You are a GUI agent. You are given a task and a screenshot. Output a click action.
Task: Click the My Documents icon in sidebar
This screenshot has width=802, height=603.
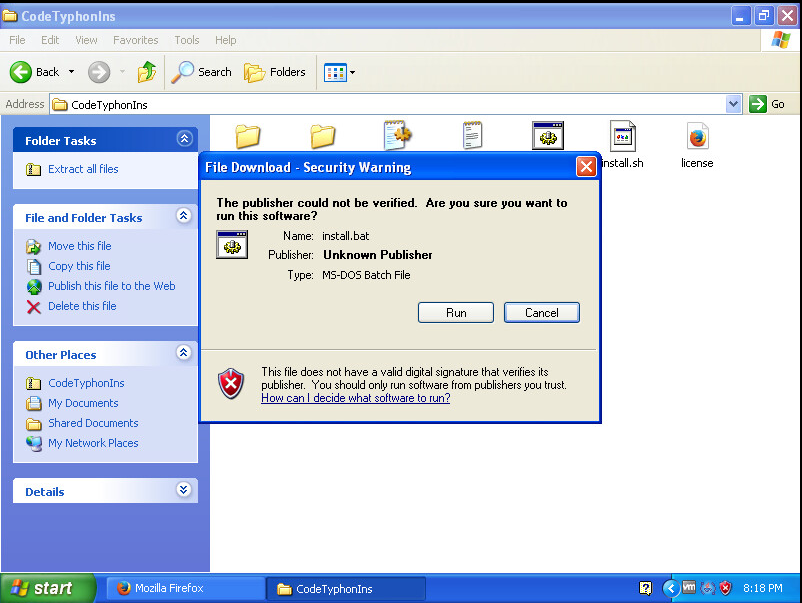coord(34,404)
